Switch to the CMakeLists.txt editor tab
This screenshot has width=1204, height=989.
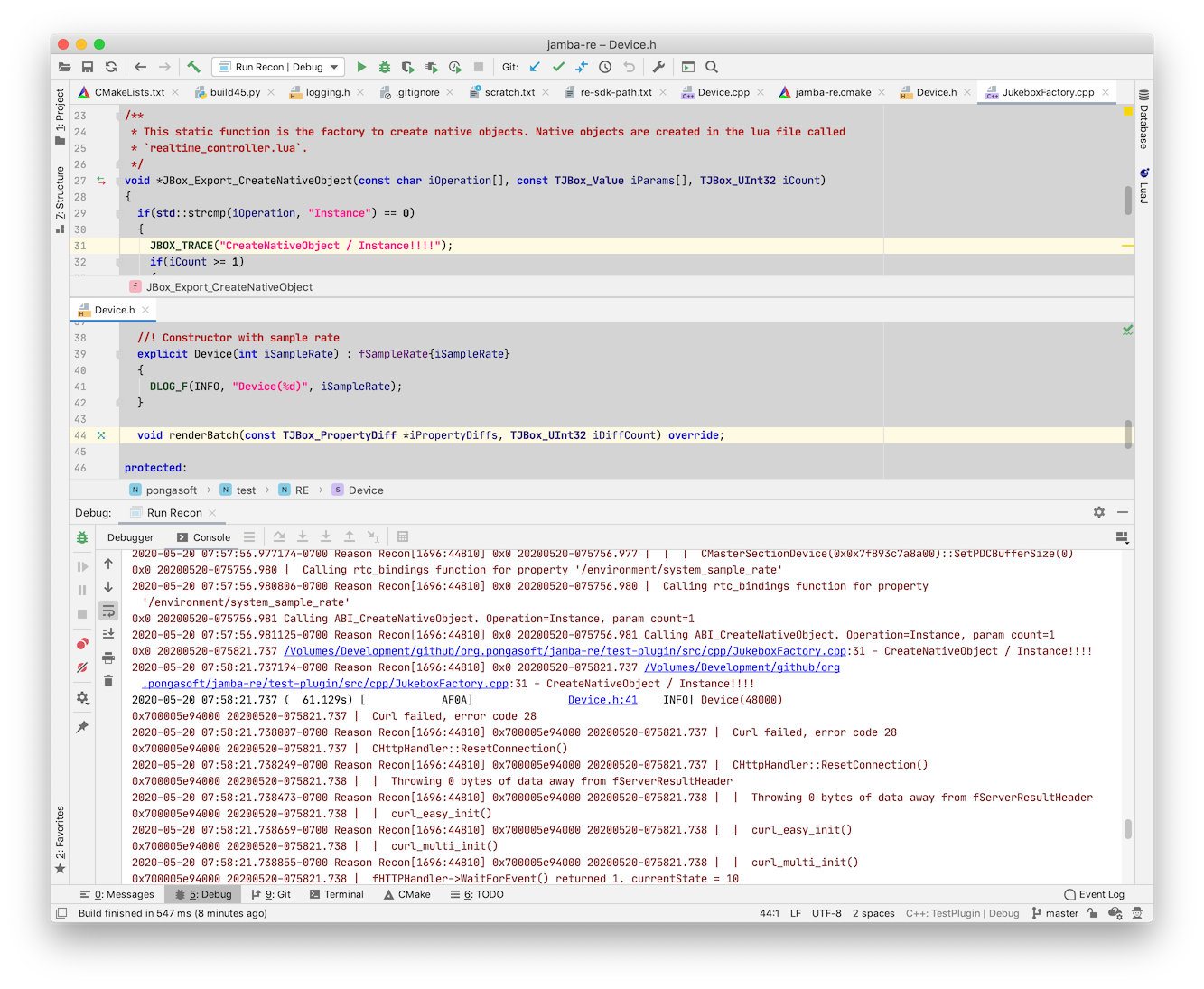(129, 92)
